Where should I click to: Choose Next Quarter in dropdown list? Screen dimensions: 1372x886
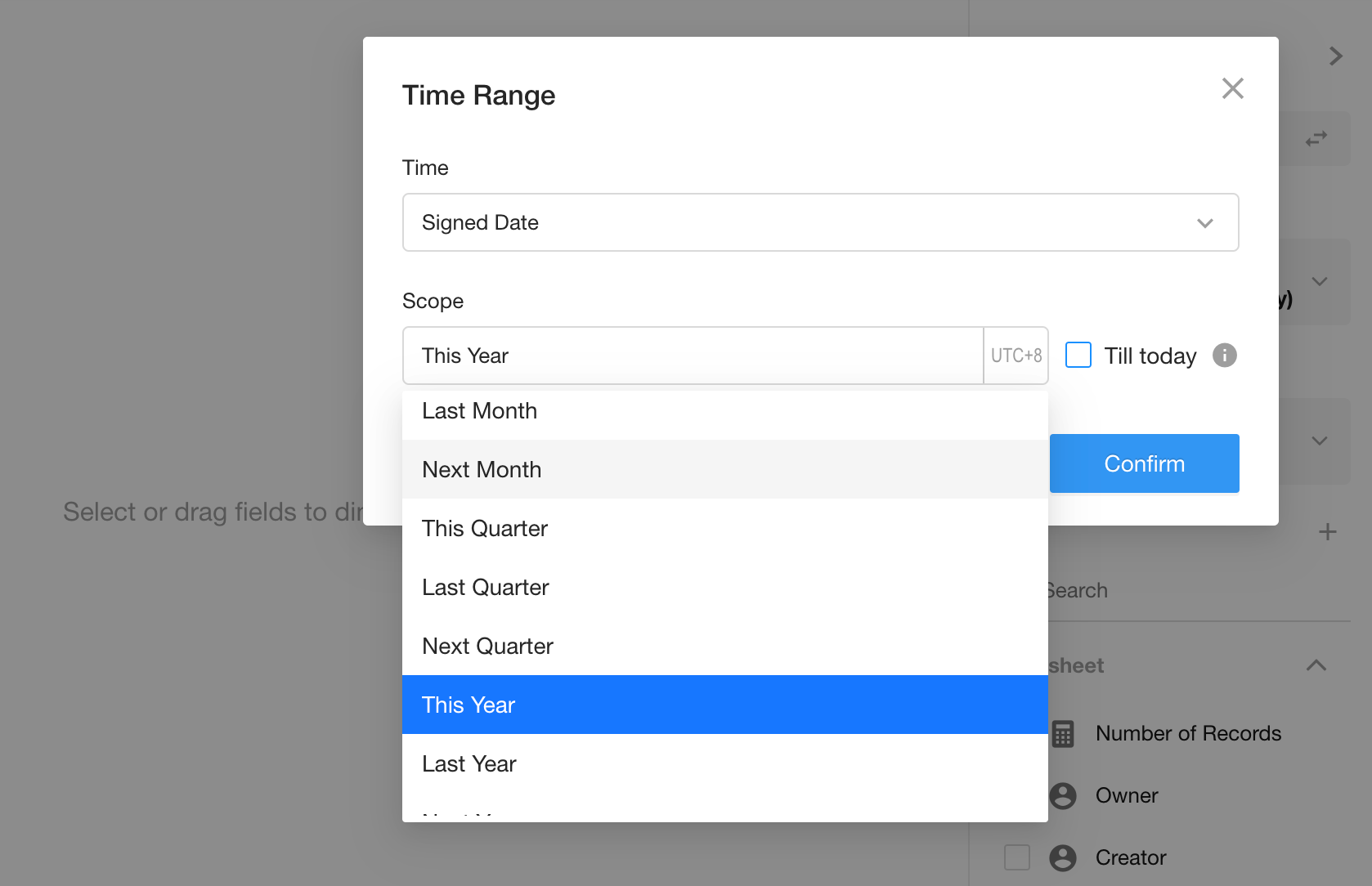point(488,647)
